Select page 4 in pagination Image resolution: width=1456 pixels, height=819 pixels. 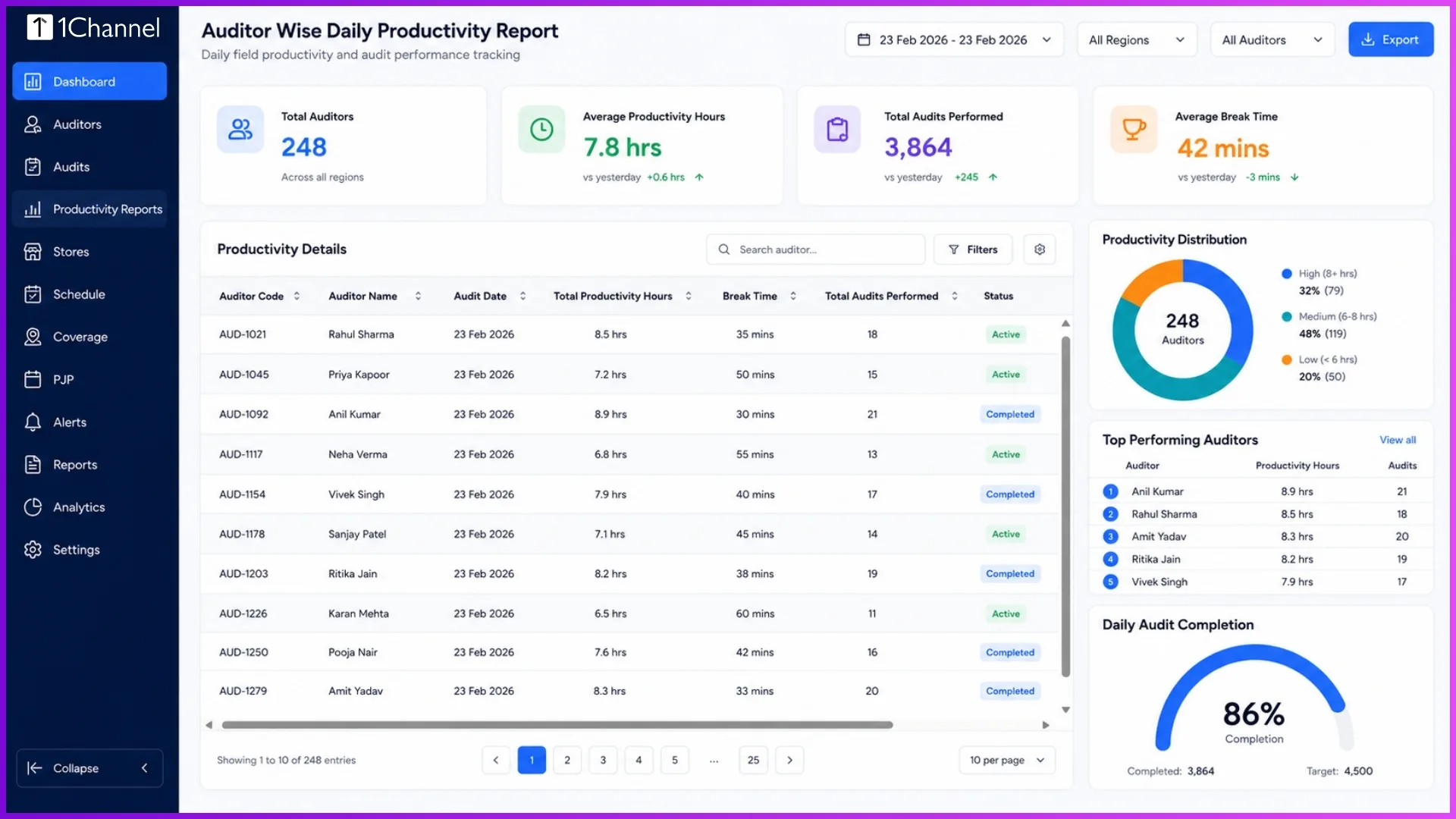(639, 760)
